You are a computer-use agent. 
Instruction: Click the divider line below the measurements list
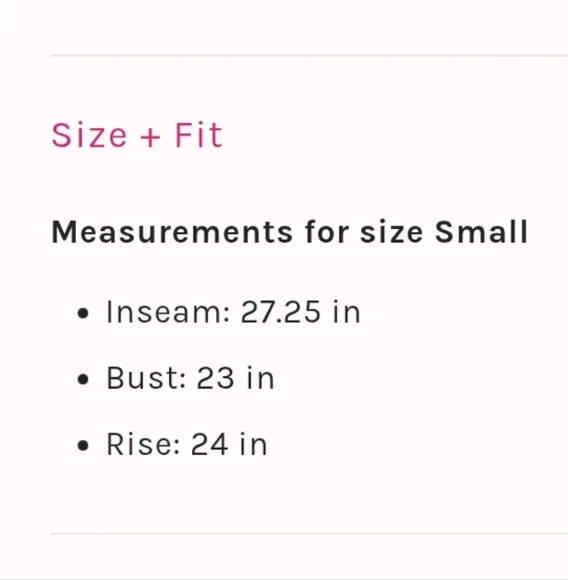[309, 534]
